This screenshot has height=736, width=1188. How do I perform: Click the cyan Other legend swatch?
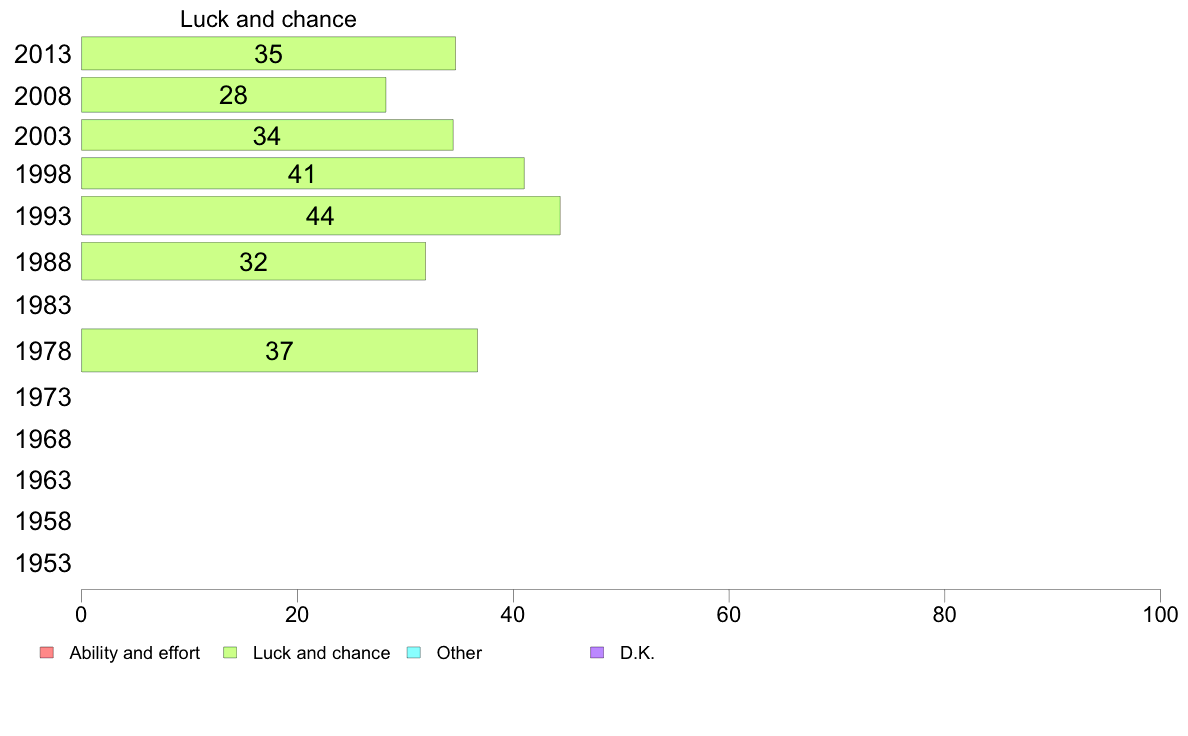click(414, 653)
